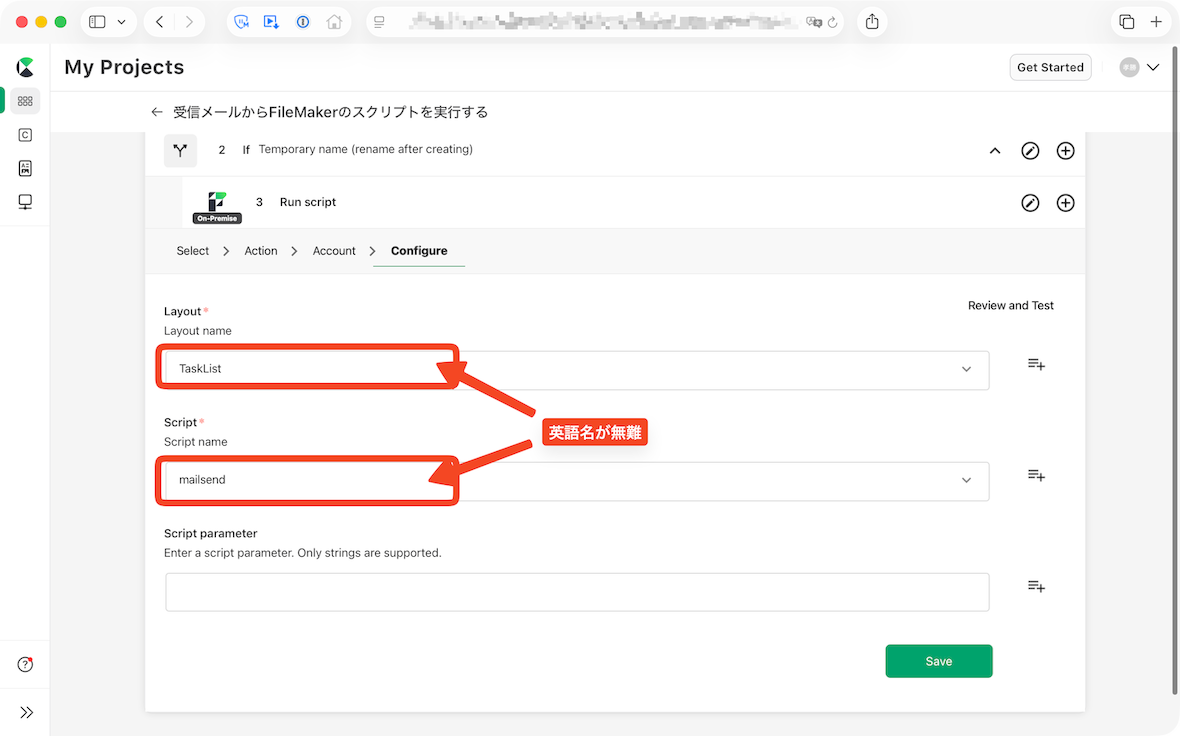Click the Get Started button

pos(1050,67)
